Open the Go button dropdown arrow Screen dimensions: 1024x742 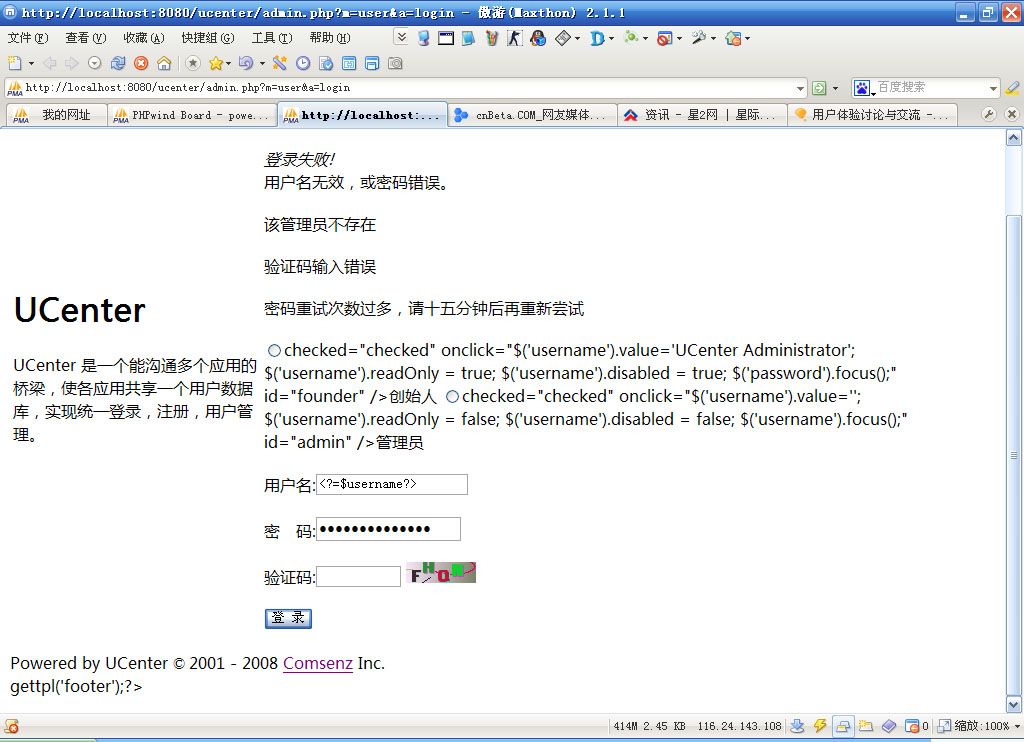(835, 88)
